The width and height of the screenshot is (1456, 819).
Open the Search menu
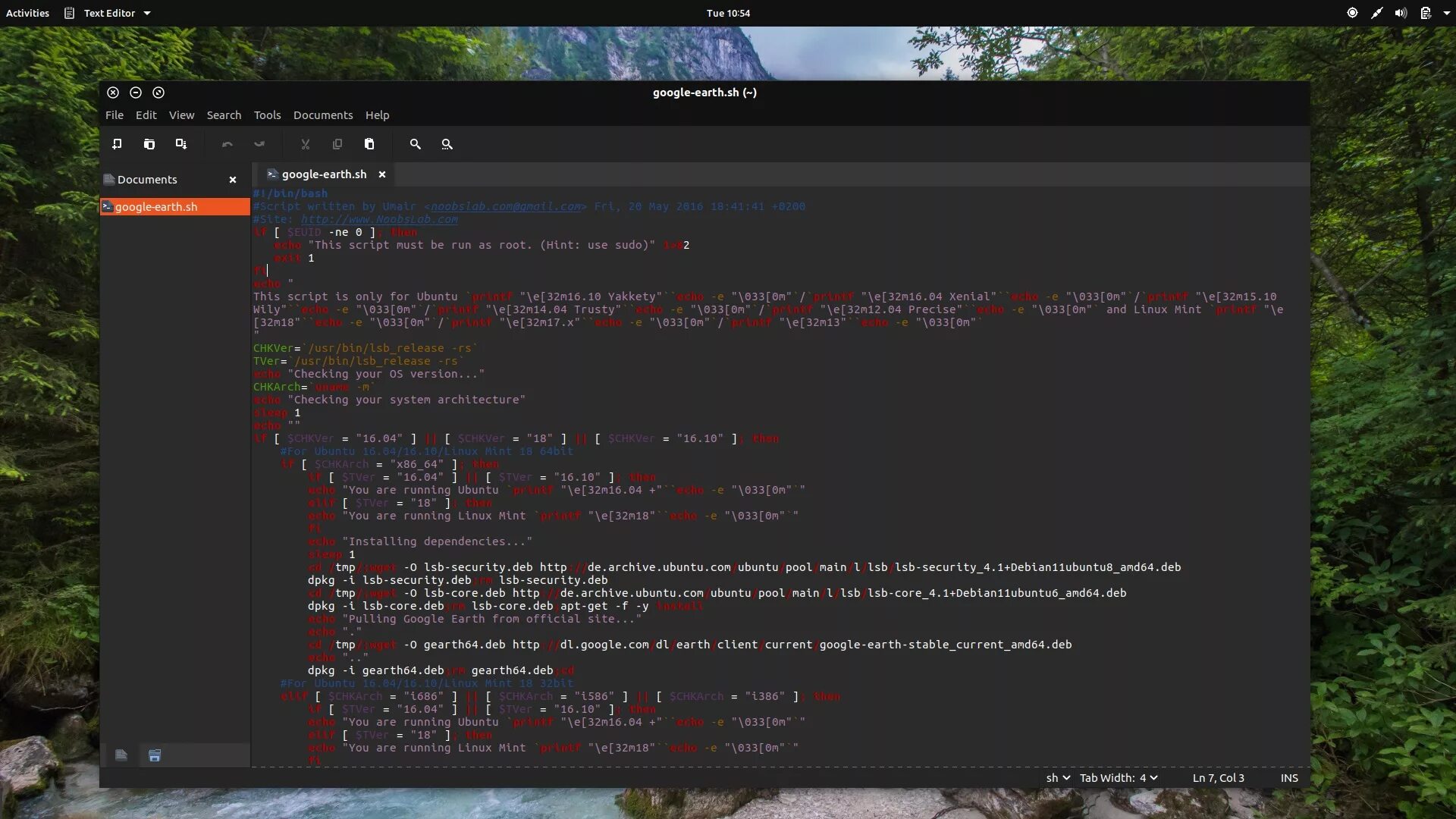tap(224, 115)
